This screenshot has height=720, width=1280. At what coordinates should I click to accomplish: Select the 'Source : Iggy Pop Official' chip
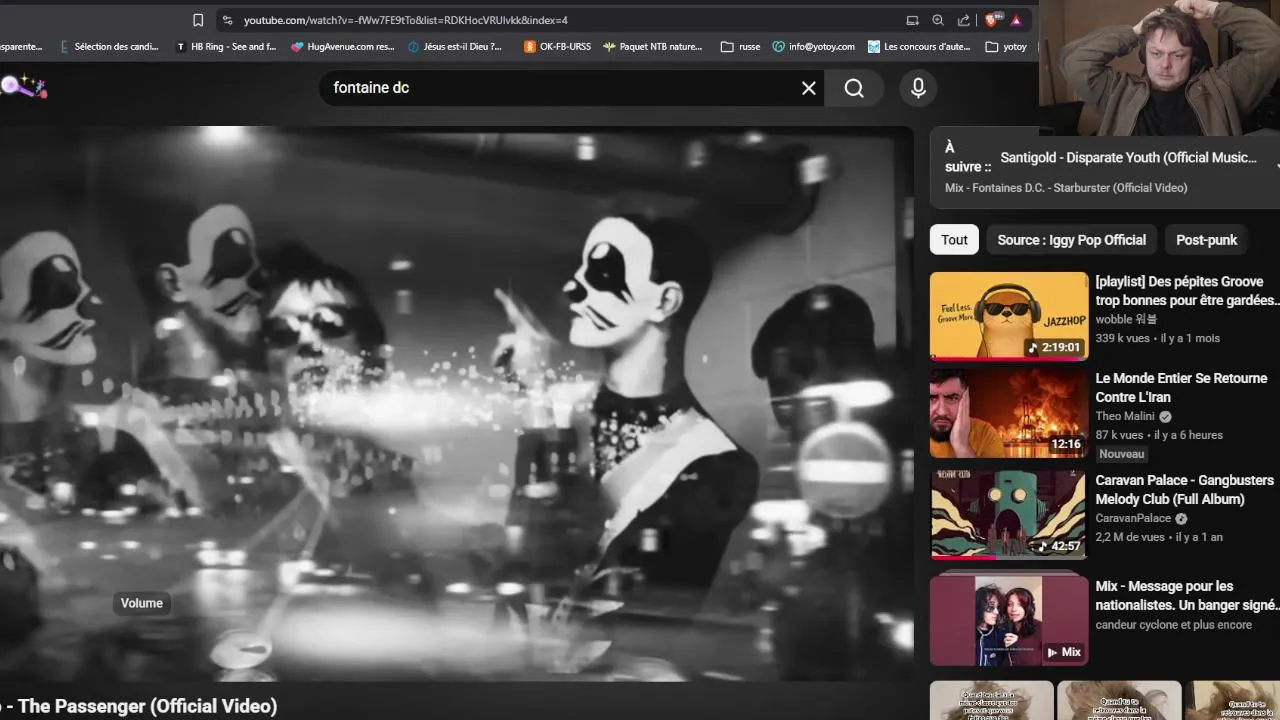pyautogui.click(x=1071, y=240)
